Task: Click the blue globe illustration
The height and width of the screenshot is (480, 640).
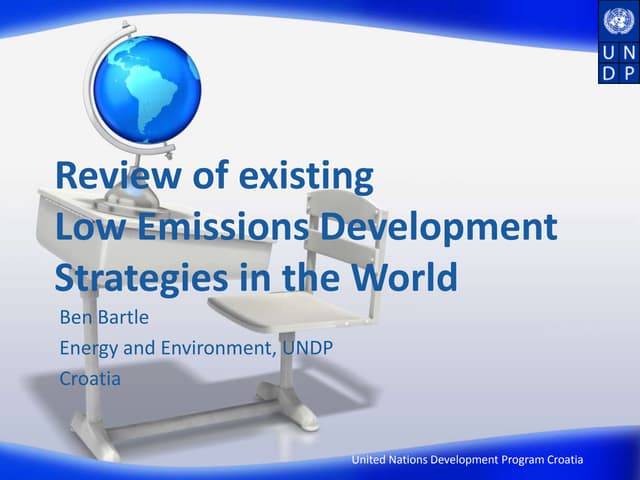Action: click(147, 89)
